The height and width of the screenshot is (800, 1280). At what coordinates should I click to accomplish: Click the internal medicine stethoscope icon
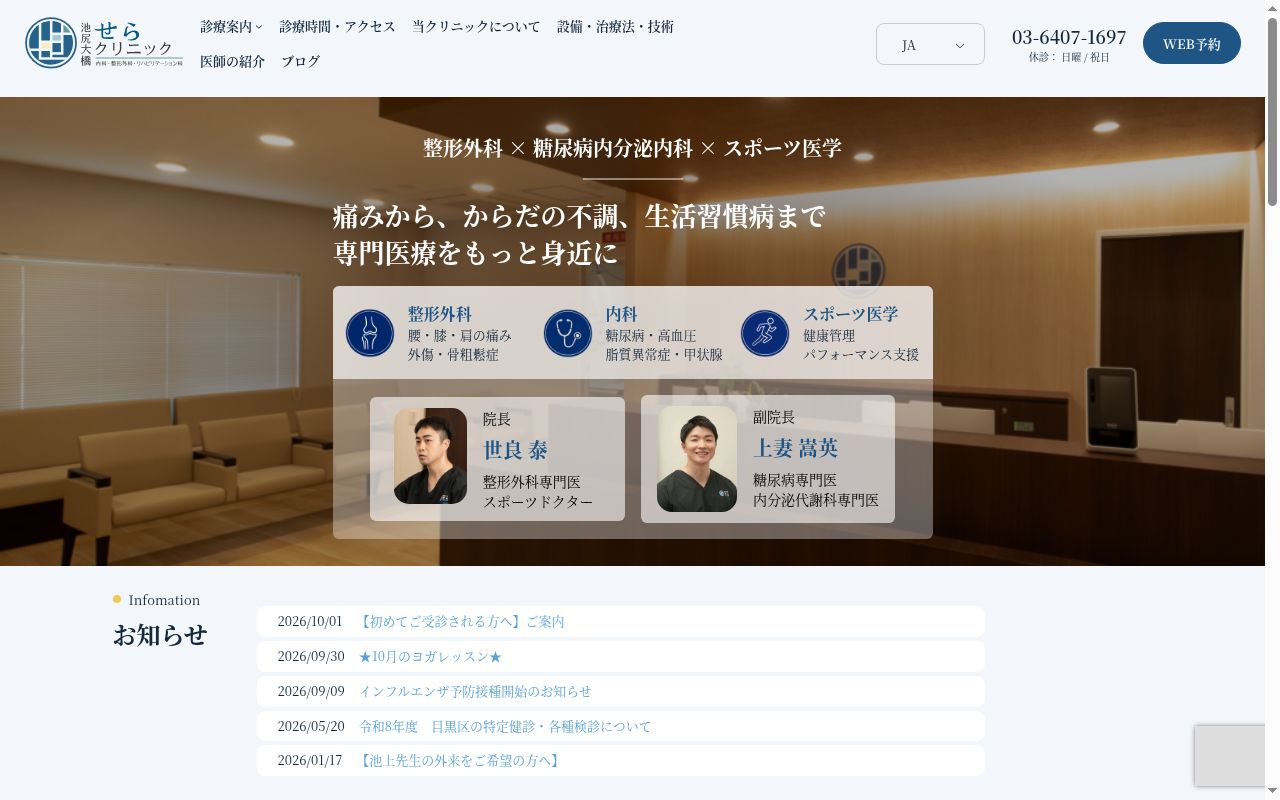click(x=568, y=333)
